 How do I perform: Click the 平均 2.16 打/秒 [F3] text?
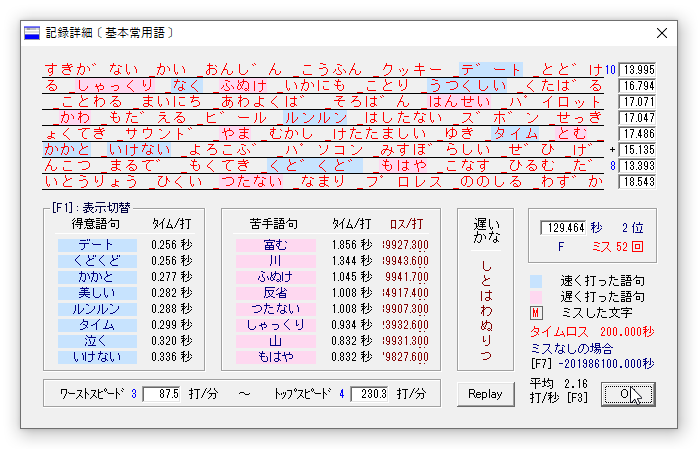(x=559, y=391)
